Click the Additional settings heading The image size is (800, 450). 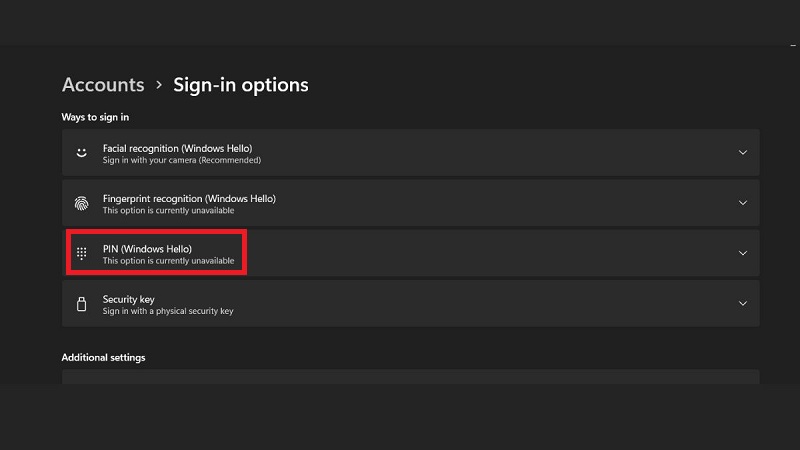click(x=104, y=357)
